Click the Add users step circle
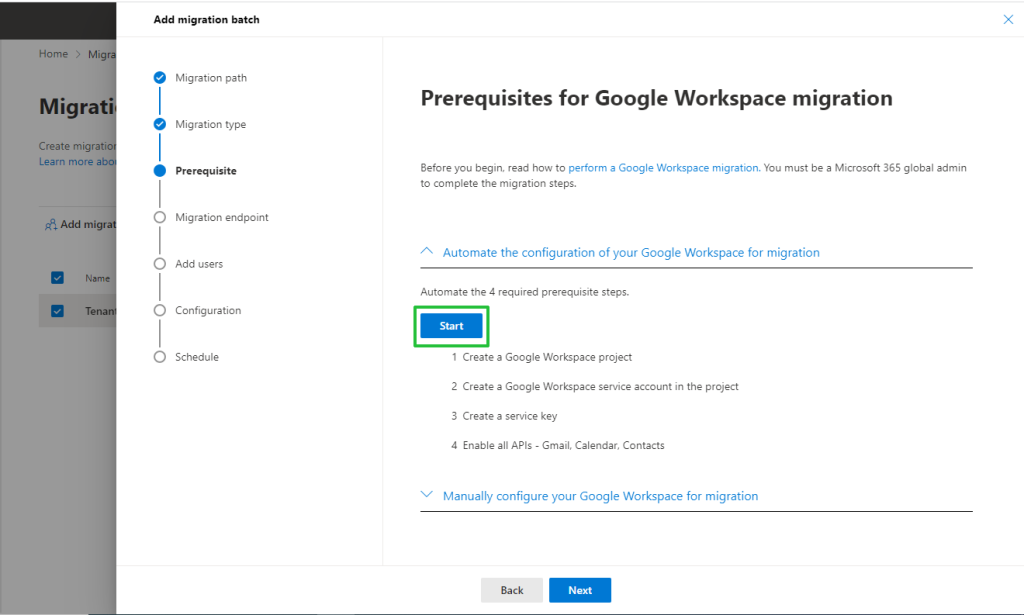 158,263
